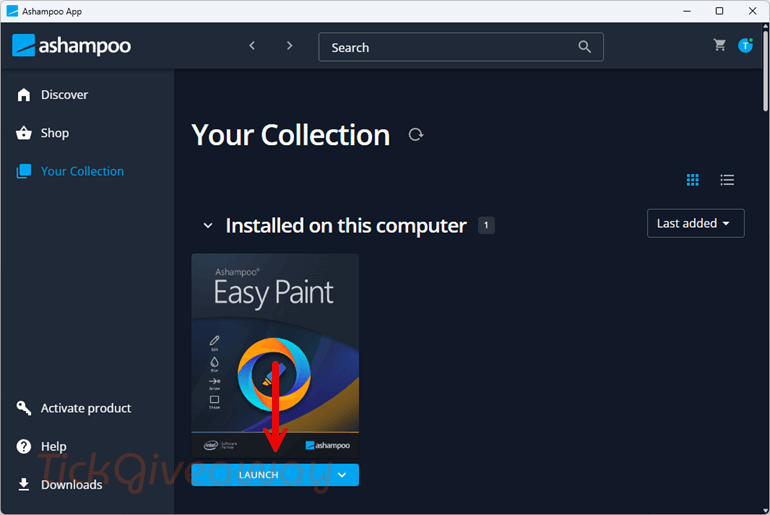770x515 pixels.
Task: Open the user account avatar
Action: (745, 45)
